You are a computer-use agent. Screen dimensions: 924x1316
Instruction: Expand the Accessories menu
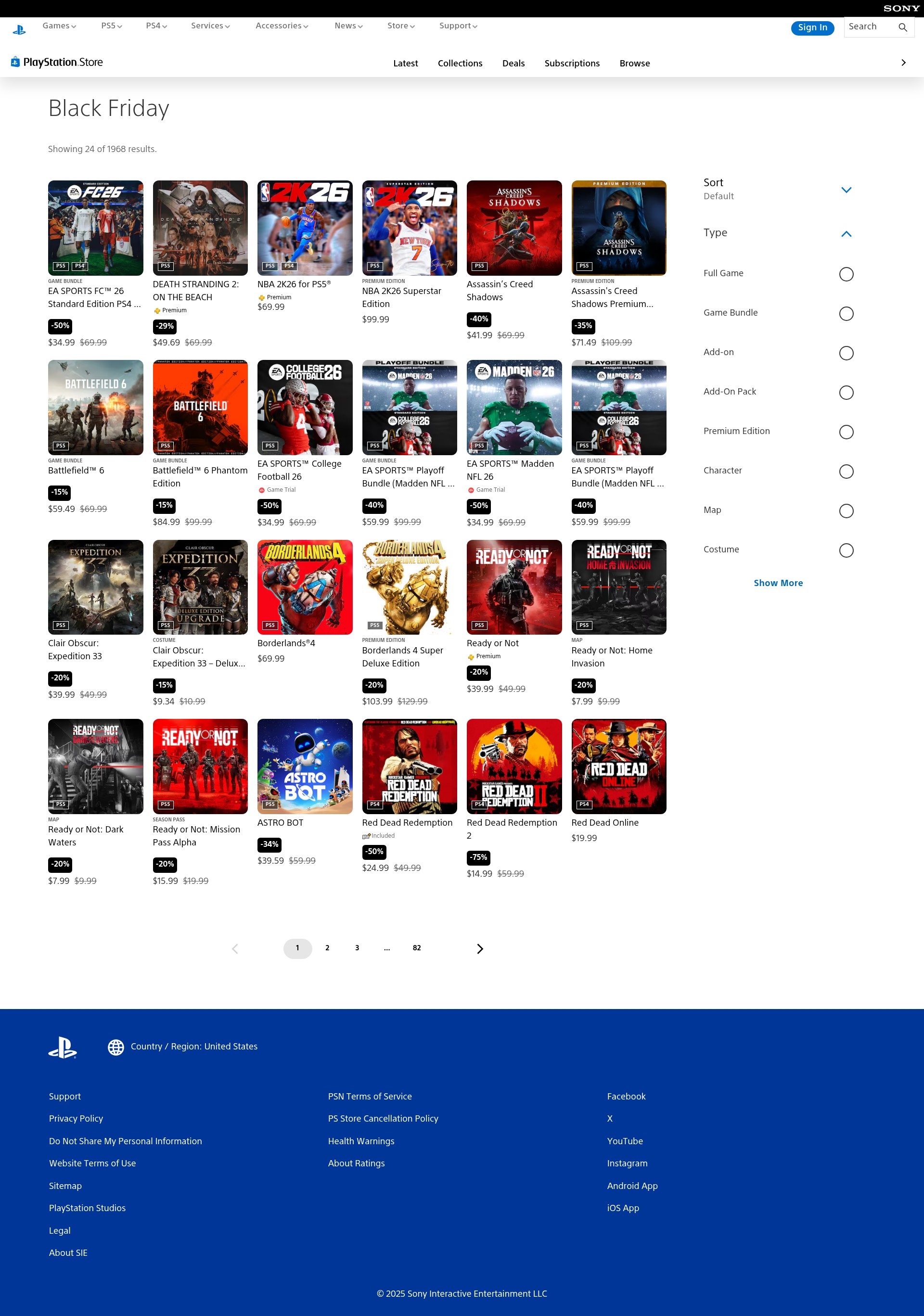coord(282,26)
